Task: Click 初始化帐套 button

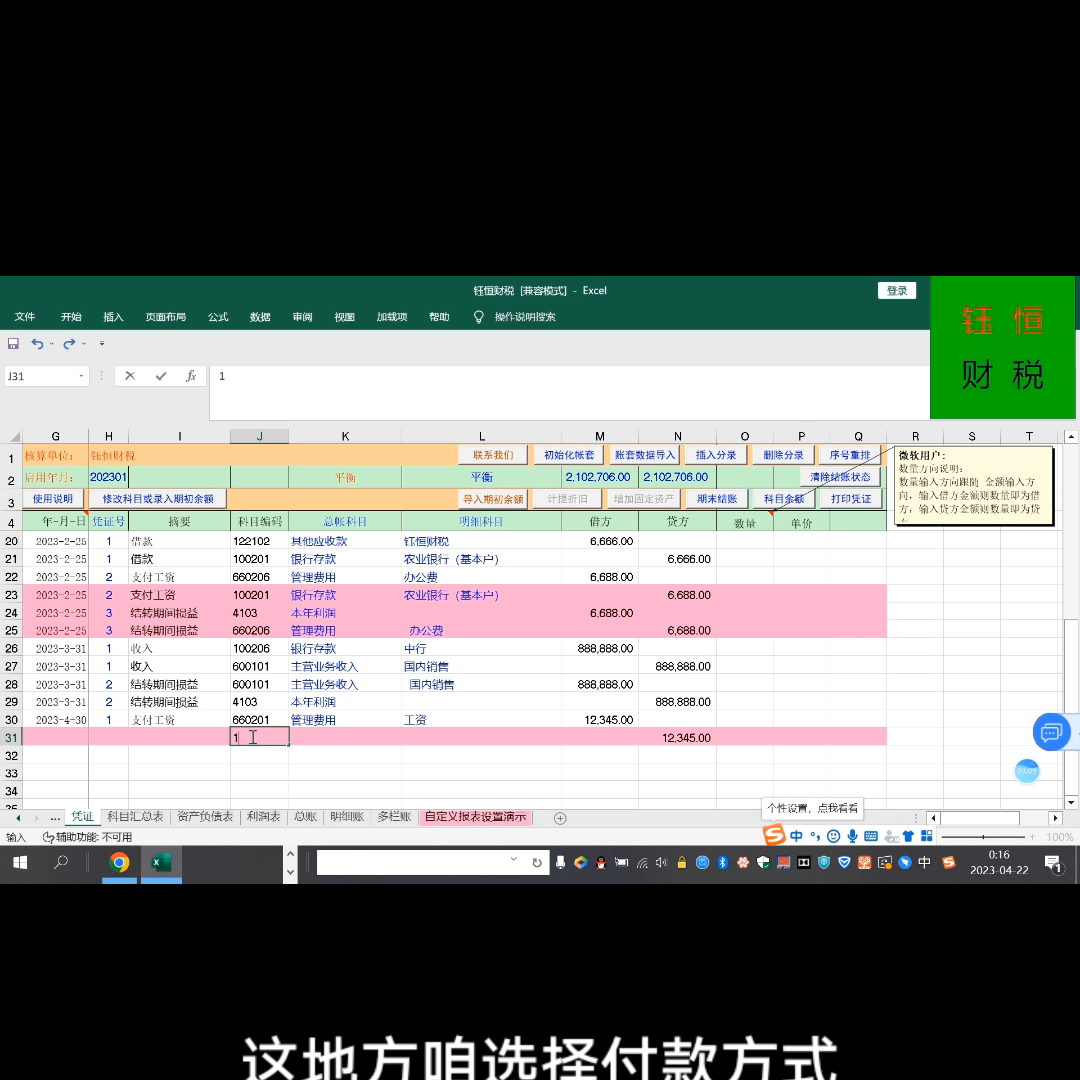Action: 569,455
